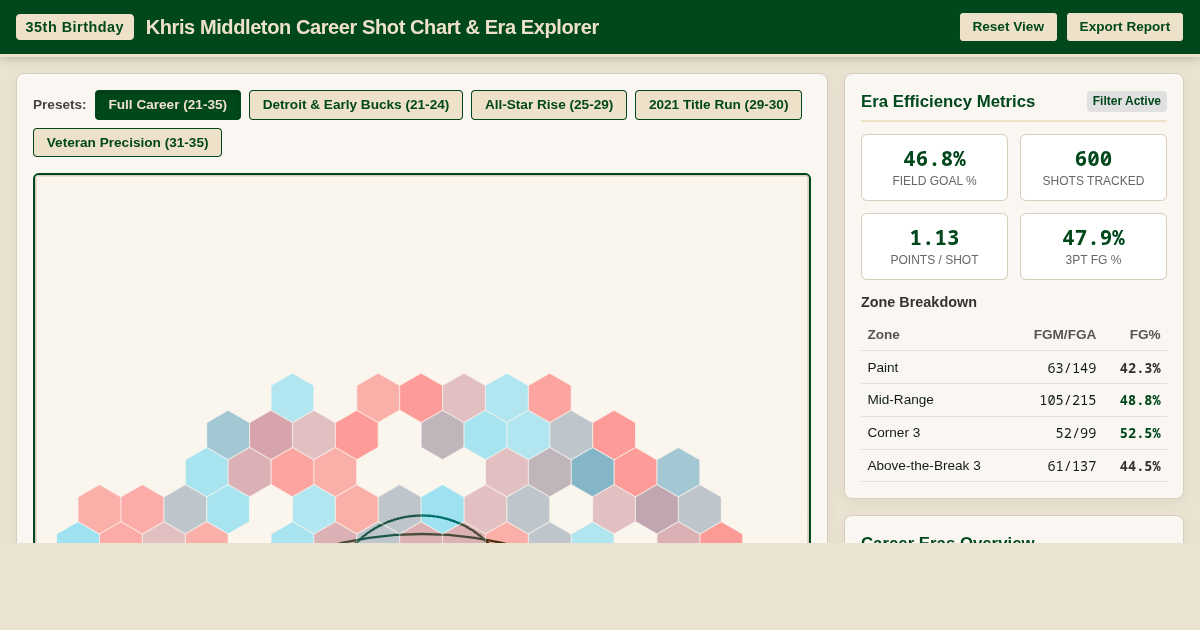Click the 1.13 Points / Shot card

point(934,247)
